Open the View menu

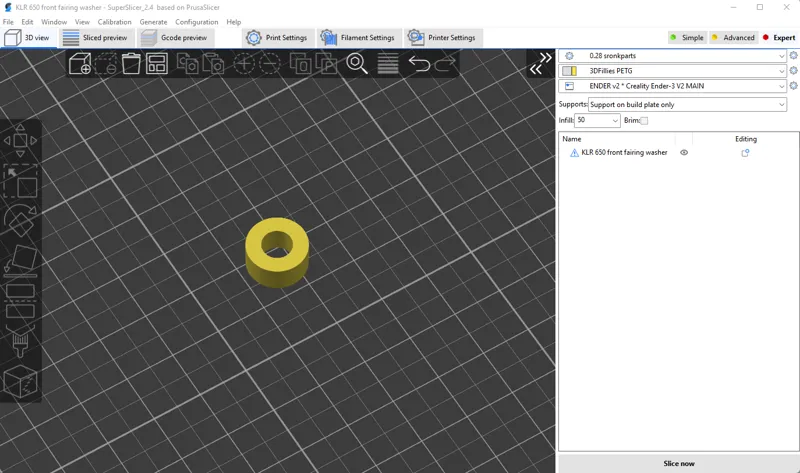[82, 22]
